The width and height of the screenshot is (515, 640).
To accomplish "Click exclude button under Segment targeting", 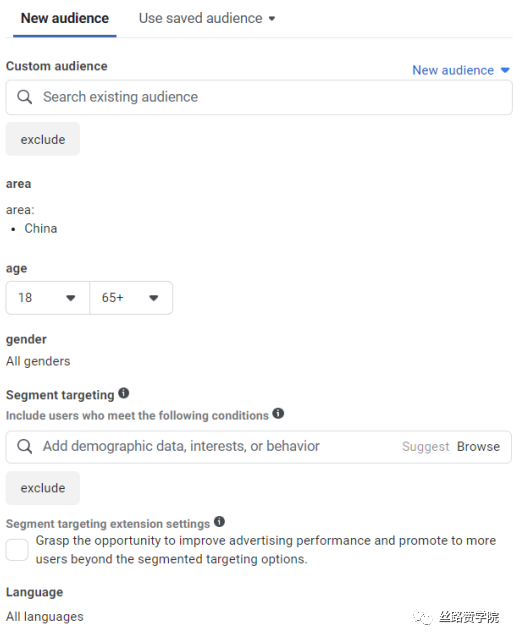I will [43, 488].
